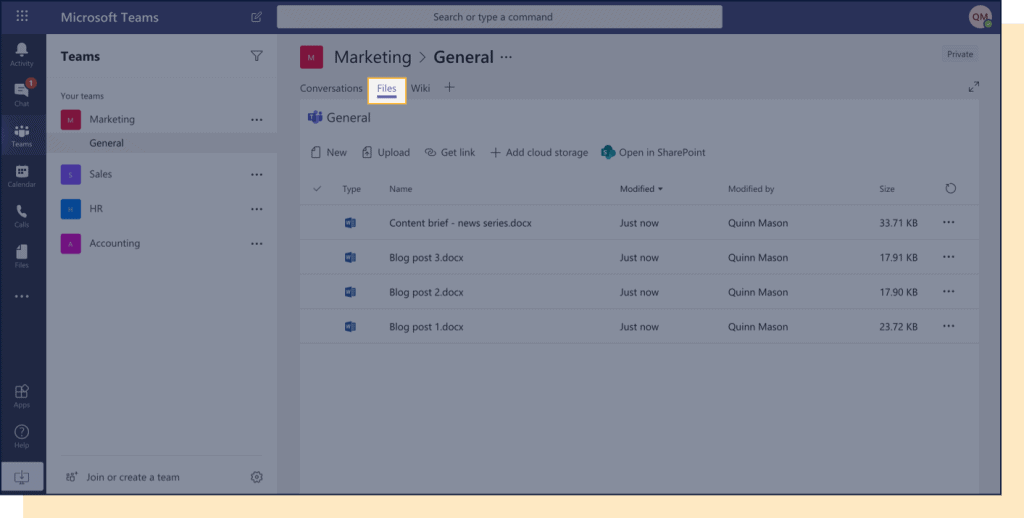This screenshot has width=1024, height=518.
Task: Open more options for Marketing team
Action: coord(257,120)
